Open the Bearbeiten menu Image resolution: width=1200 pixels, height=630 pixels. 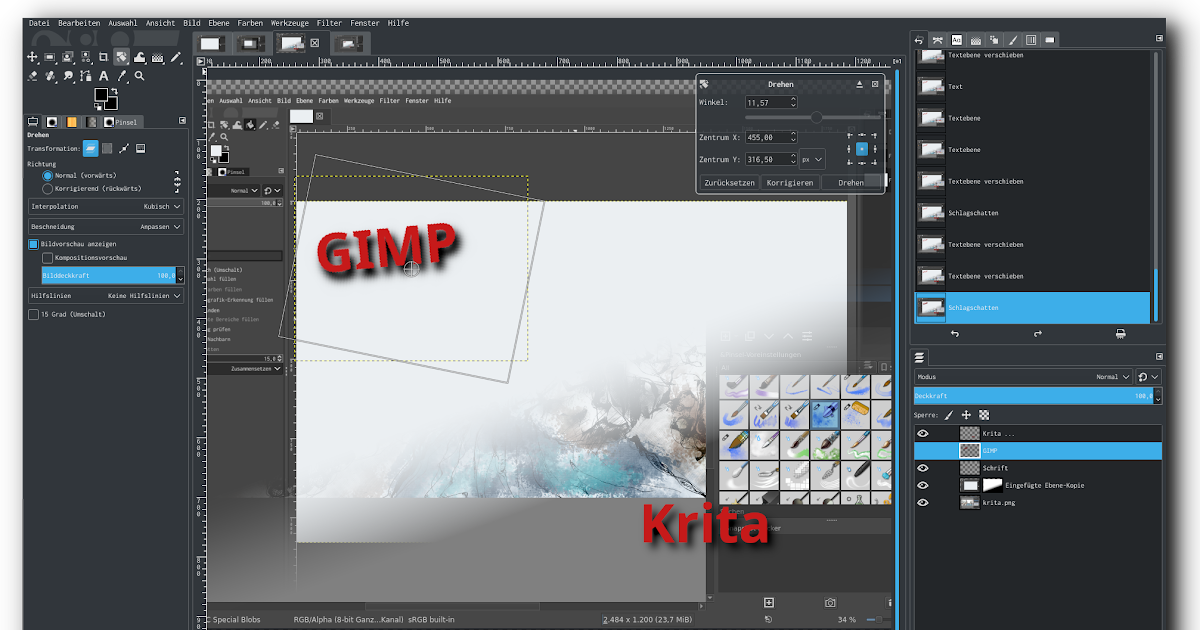[79, 22]
